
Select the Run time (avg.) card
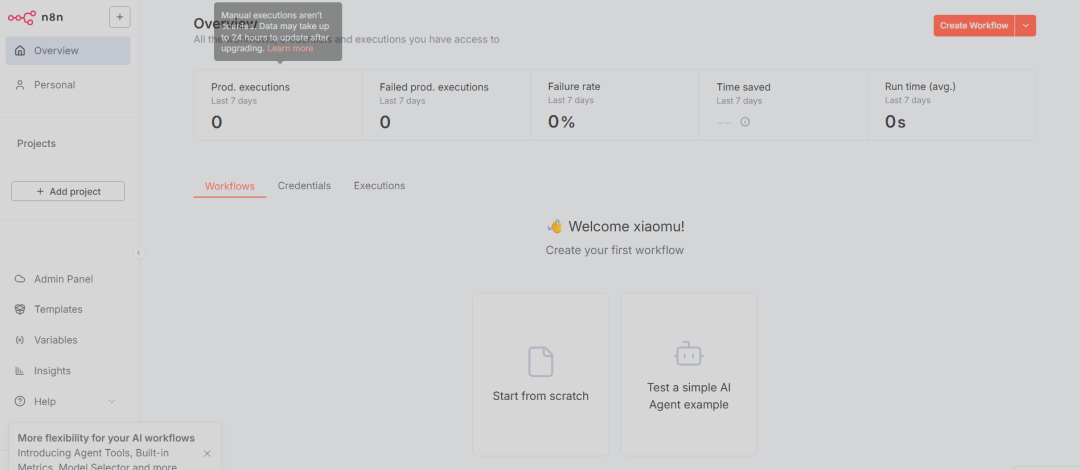tap(951, 105)
